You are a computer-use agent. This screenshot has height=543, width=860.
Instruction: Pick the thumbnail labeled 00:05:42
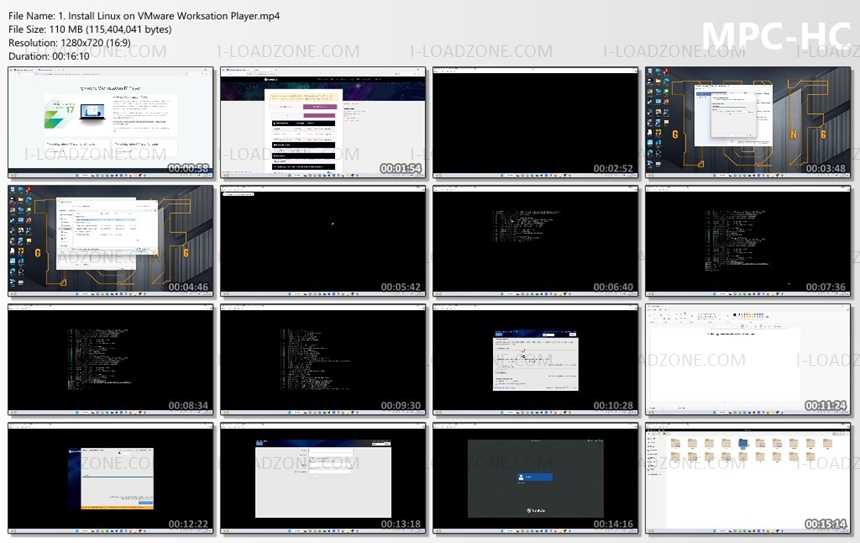[323, 241]
